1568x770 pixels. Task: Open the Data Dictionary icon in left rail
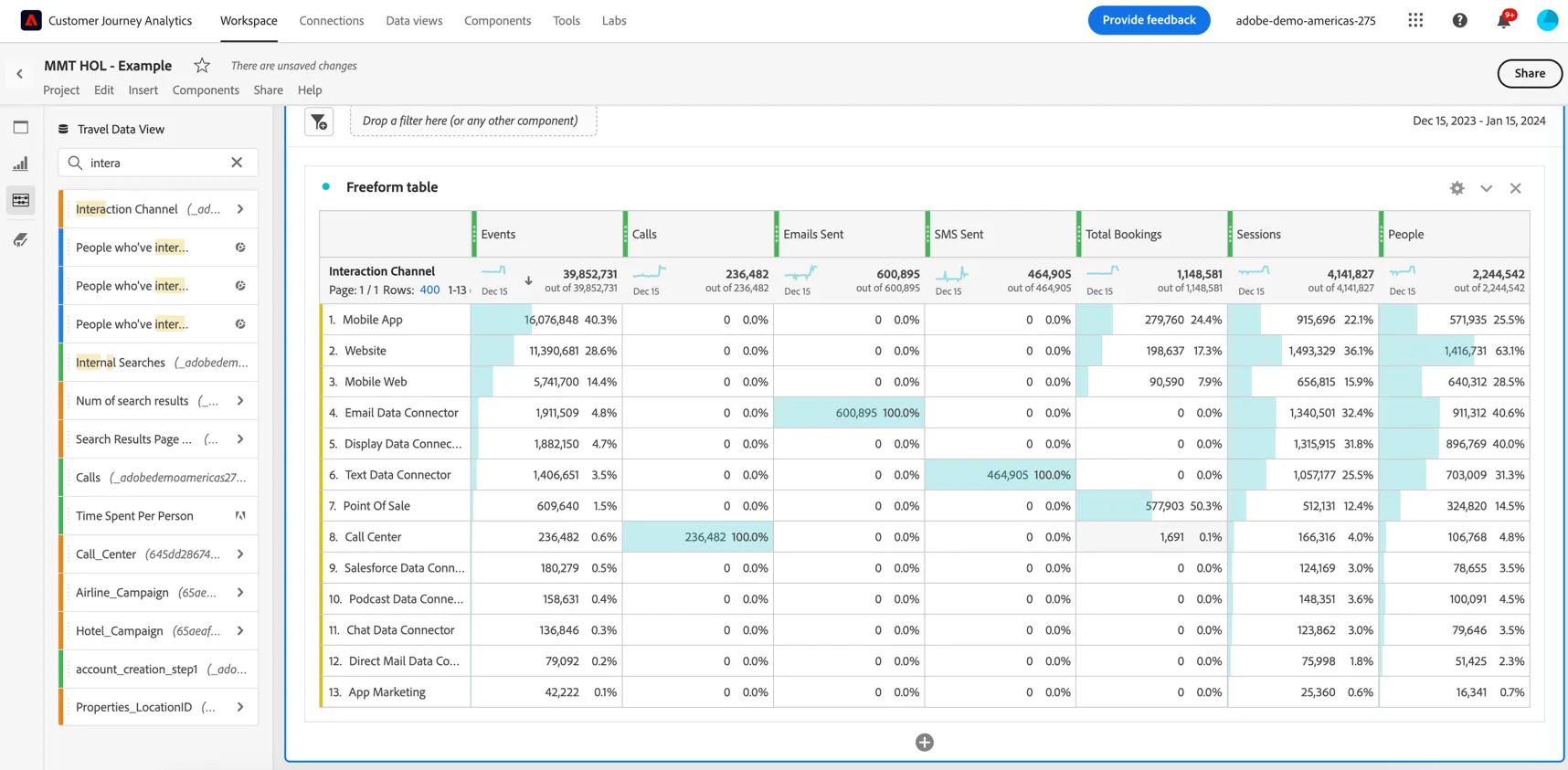click(x=21, y=239)
